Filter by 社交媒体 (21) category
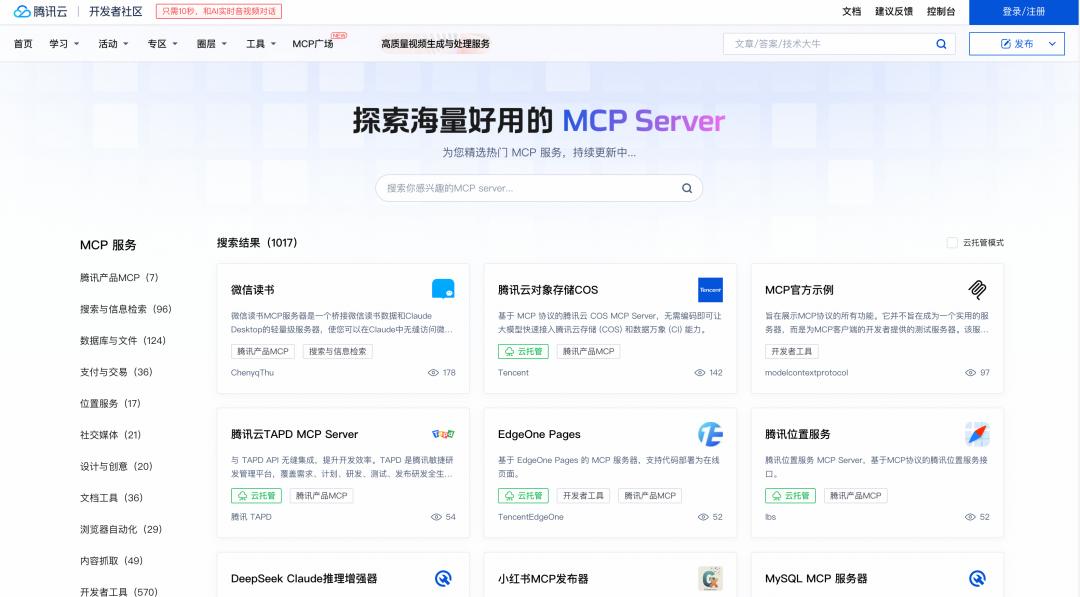Image resolution: width=1080 pixels, height=597 pixels. click(110, 435)
